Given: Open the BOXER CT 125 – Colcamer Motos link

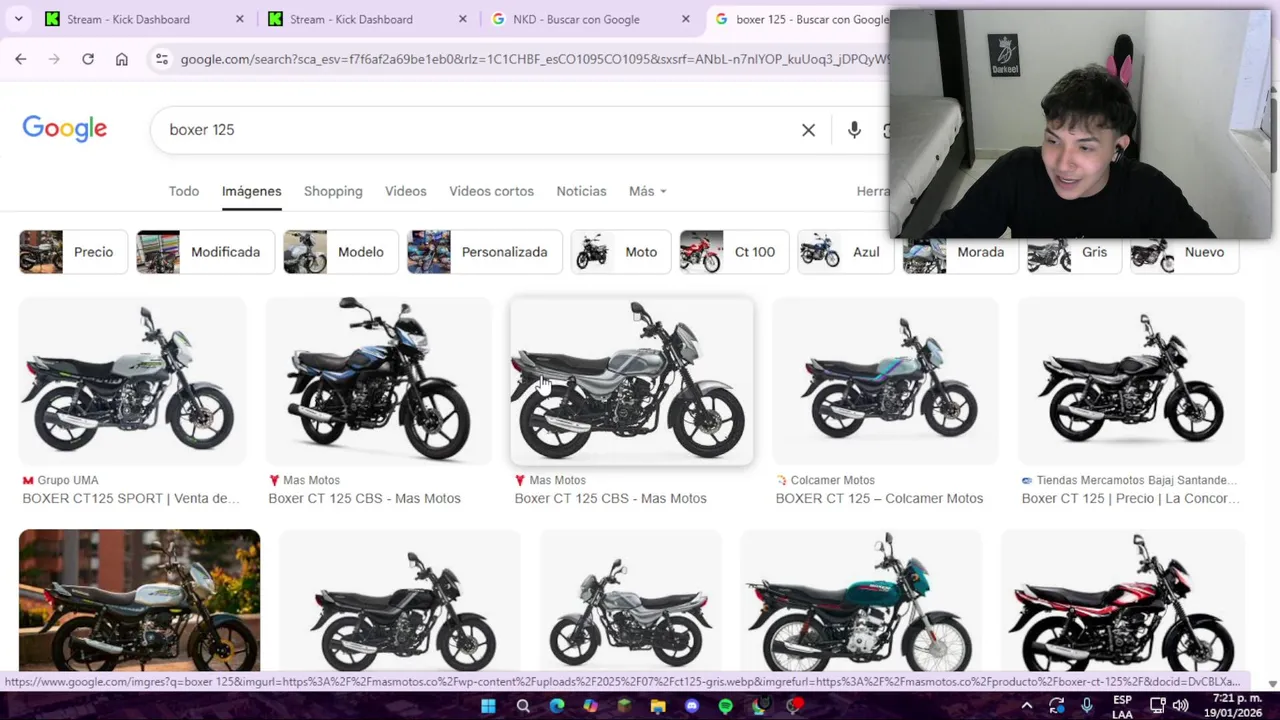Looking at the screenshot, I should tap(879, 498).
